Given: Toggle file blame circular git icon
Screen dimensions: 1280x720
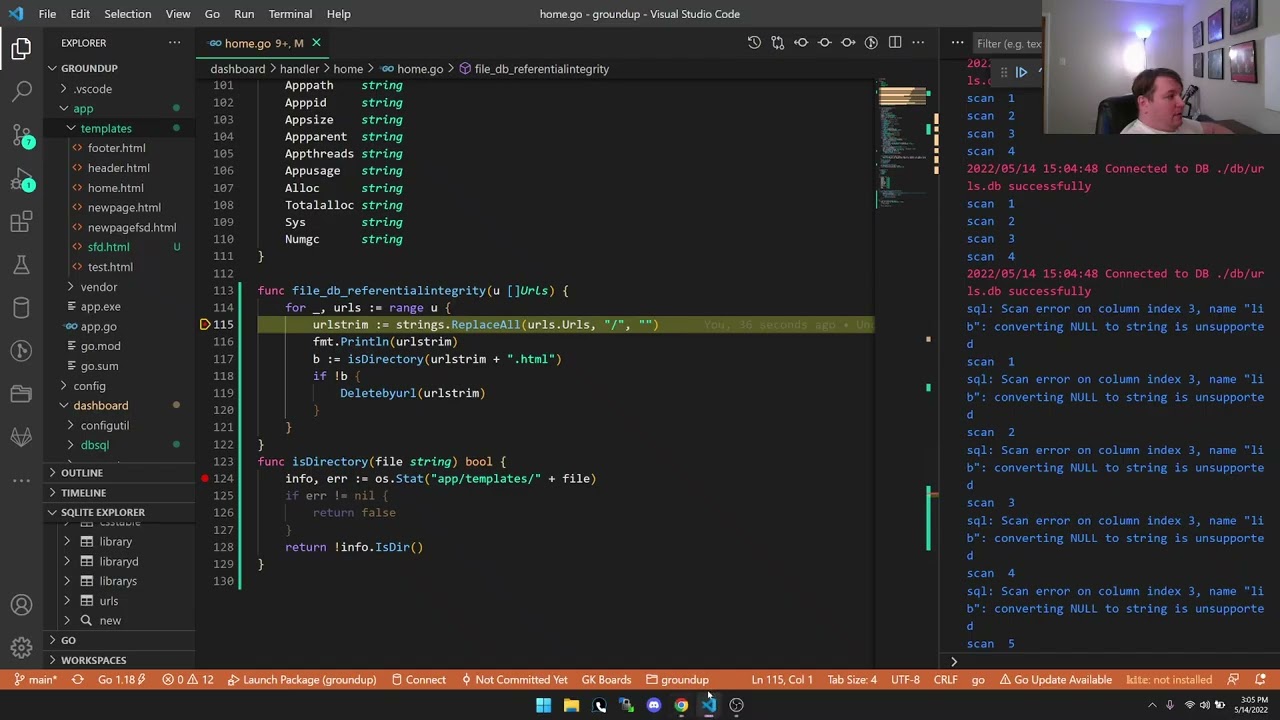Looking at the screenshot, I should click(x=871, y=43).
